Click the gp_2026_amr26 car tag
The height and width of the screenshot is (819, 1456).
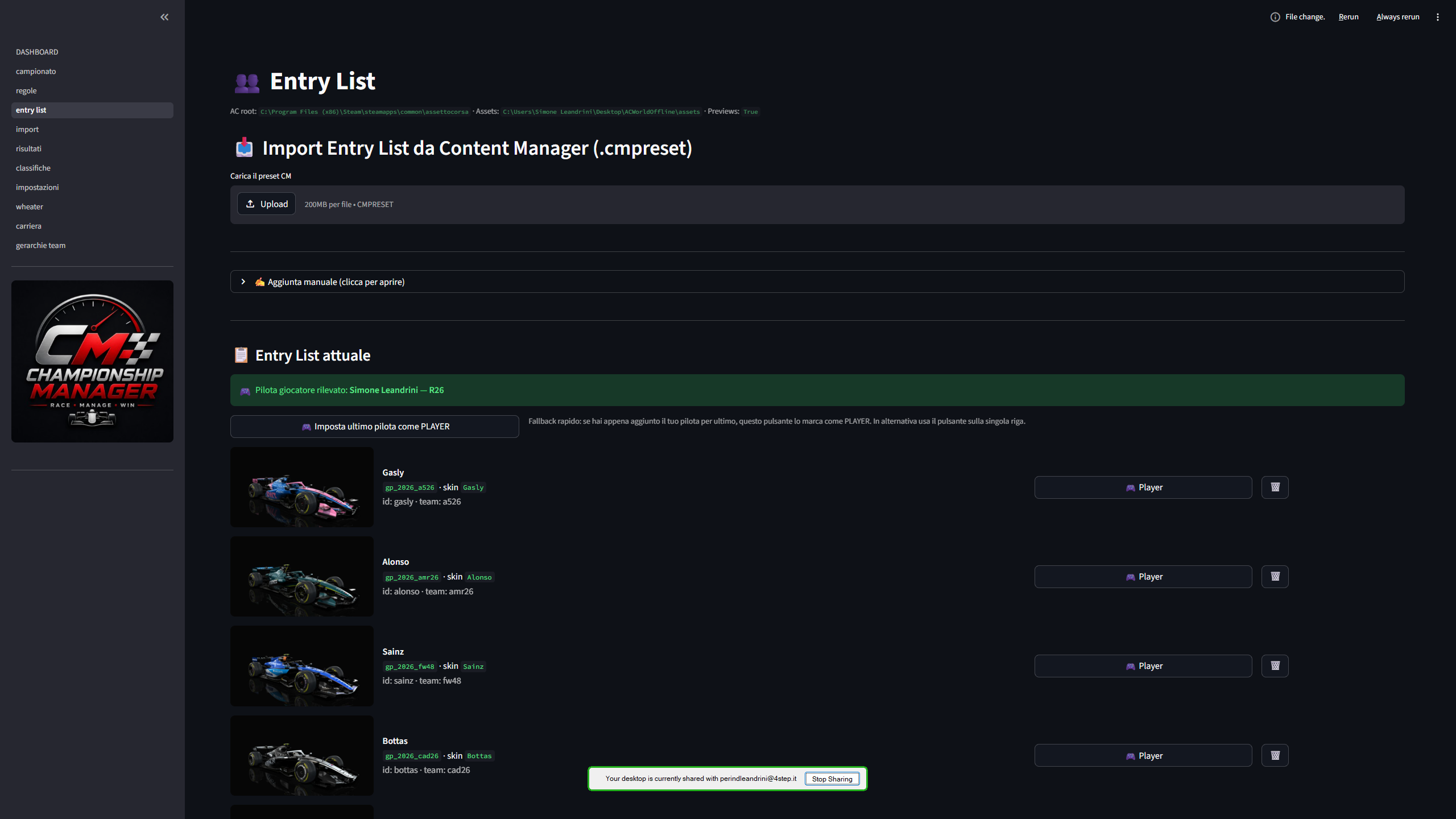point(412,577)
